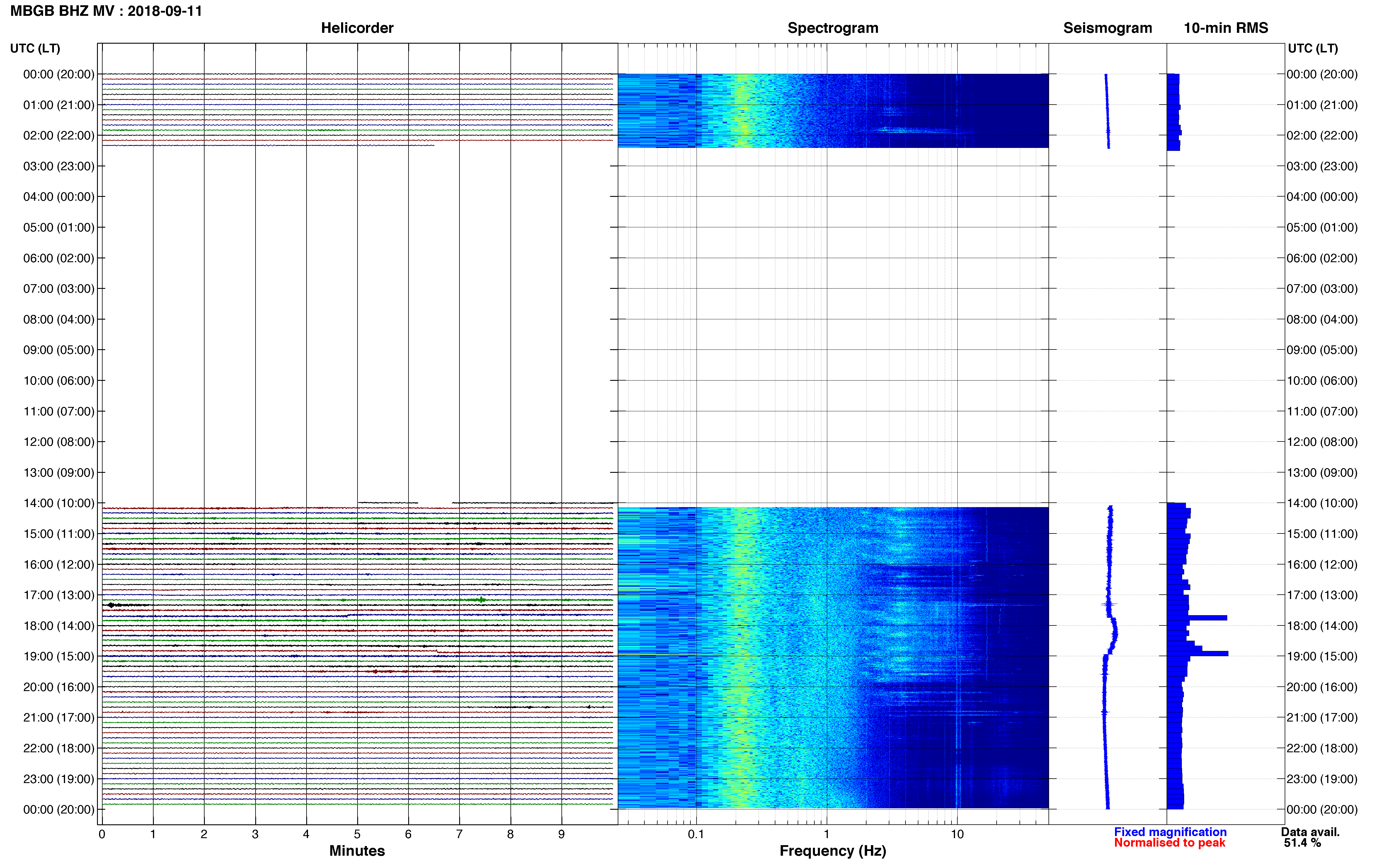Click frequency tick label '0.1'
The height and width of the screenshot is (868, 1389).
pos(696,834)
